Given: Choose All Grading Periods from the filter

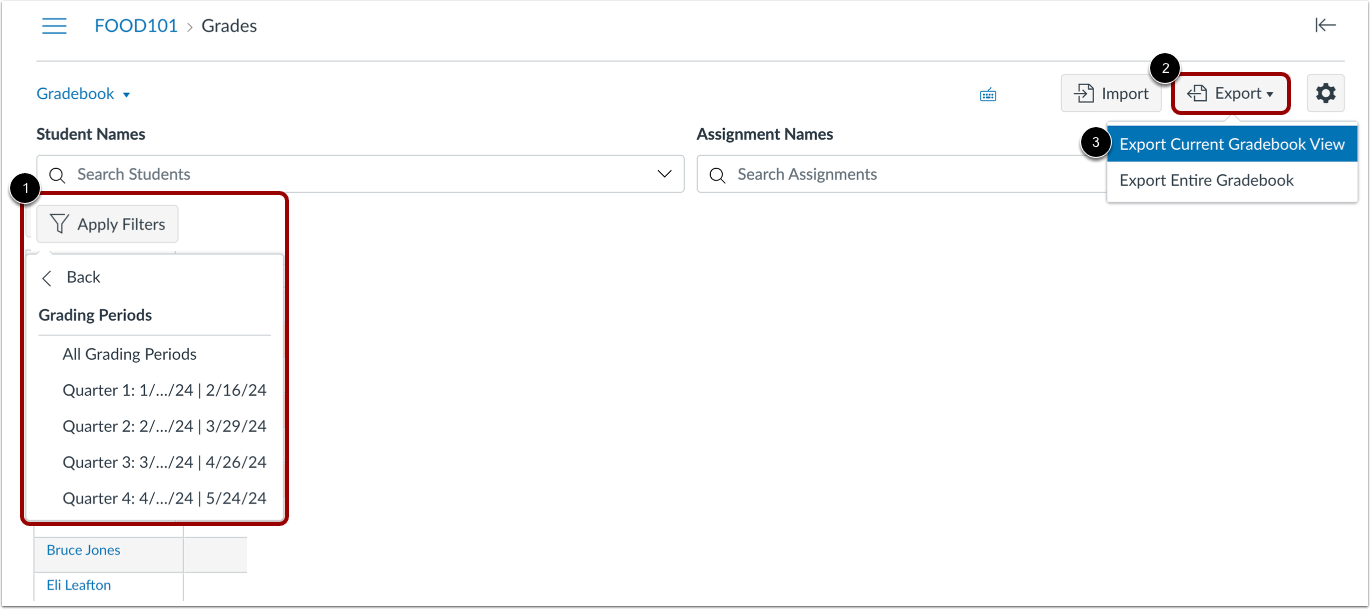Looking at the screenshot, I should (129, 354).
